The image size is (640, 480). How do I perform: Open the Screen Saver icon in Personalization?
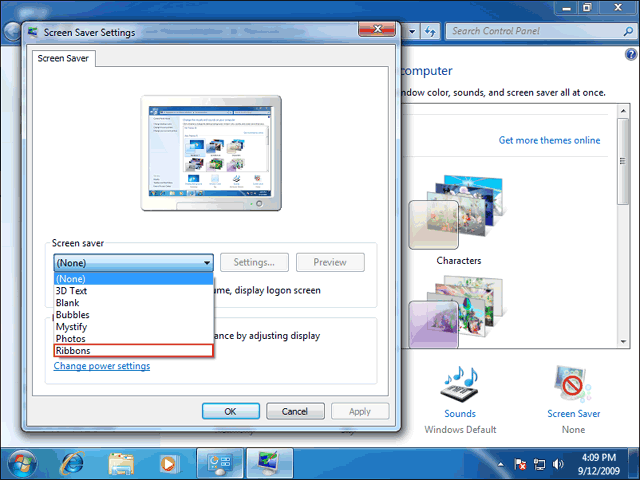click(x=573, y=384)
